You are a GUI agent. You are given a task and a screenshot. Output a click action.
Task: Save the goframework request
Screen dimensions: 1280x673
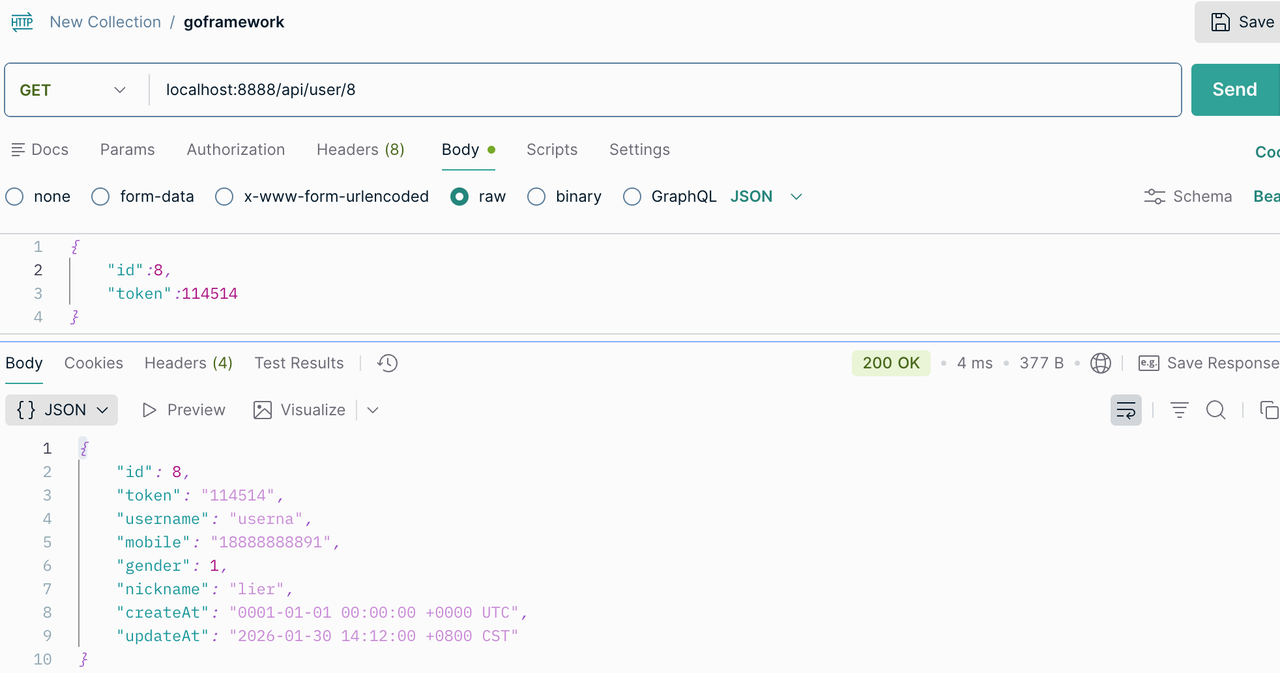[1240, 22]
